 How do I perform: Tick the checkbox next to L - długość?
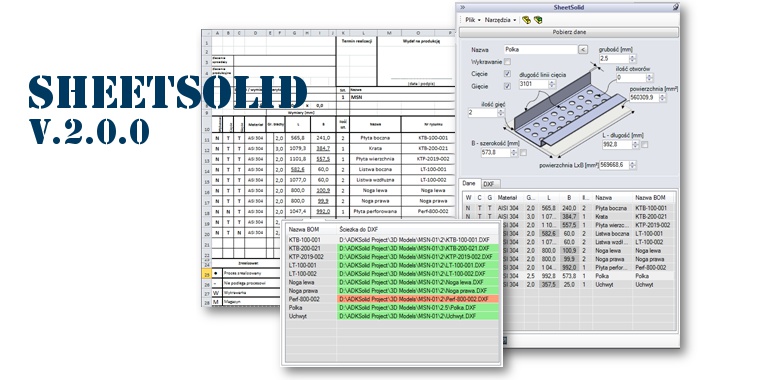644,144
